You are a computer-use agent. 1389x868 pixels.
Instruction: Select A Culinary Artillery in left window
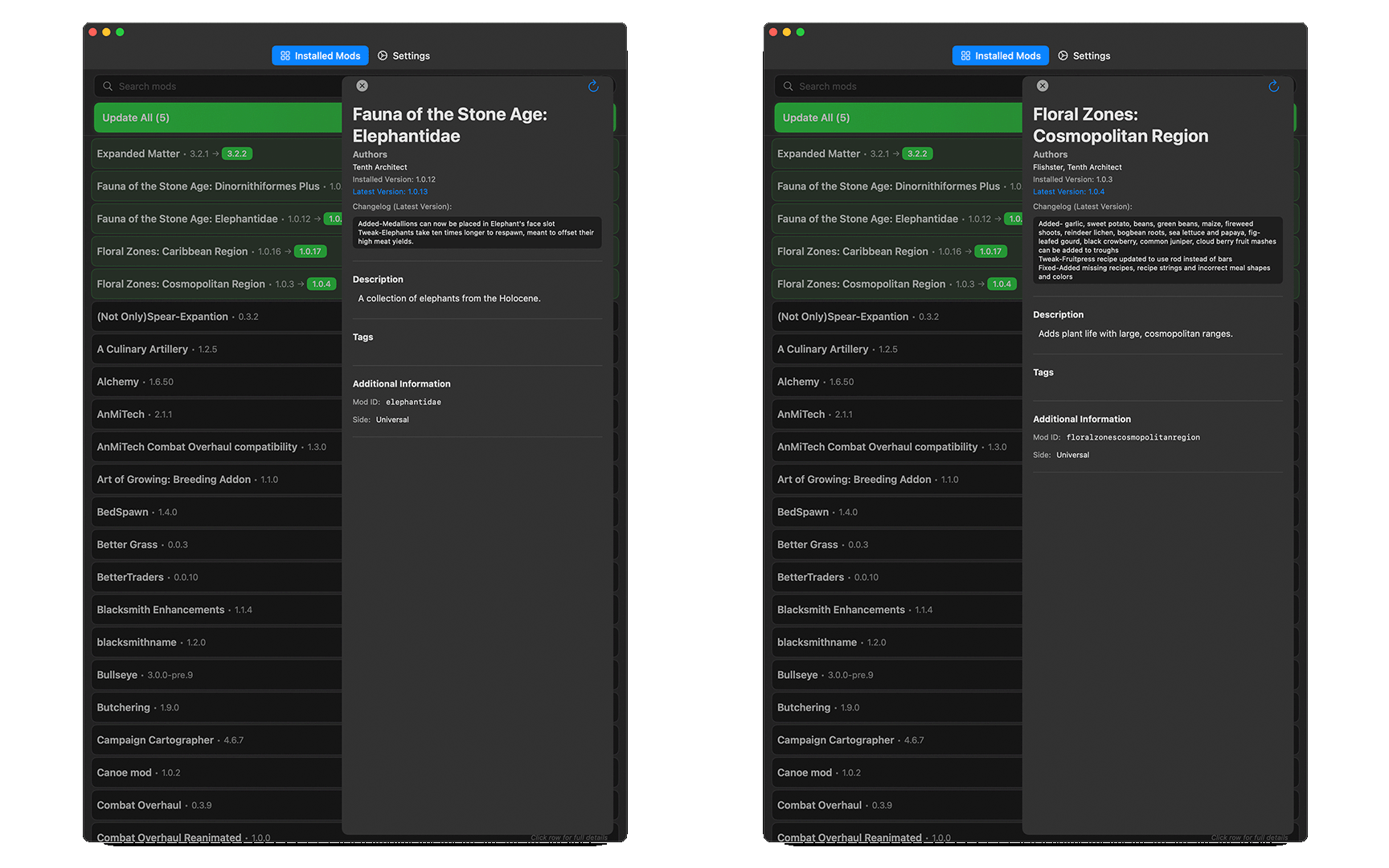pos(217,349)
